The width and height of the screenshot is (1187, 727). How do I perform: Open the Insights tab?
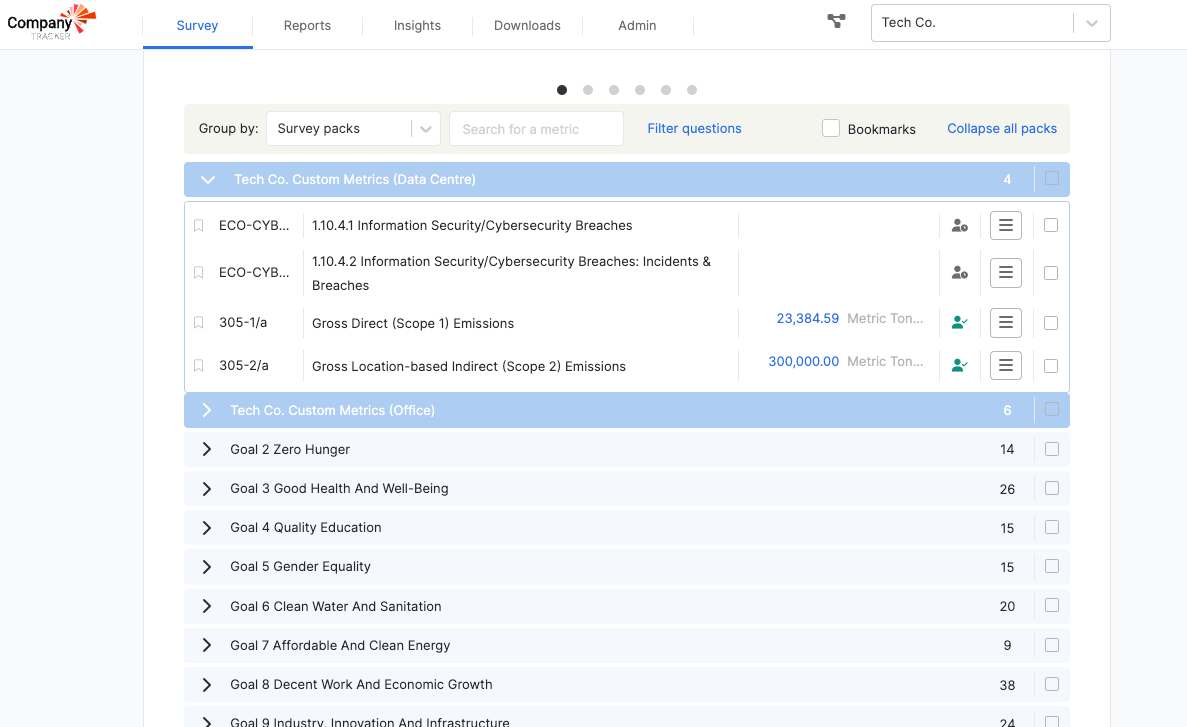[417, 25]
